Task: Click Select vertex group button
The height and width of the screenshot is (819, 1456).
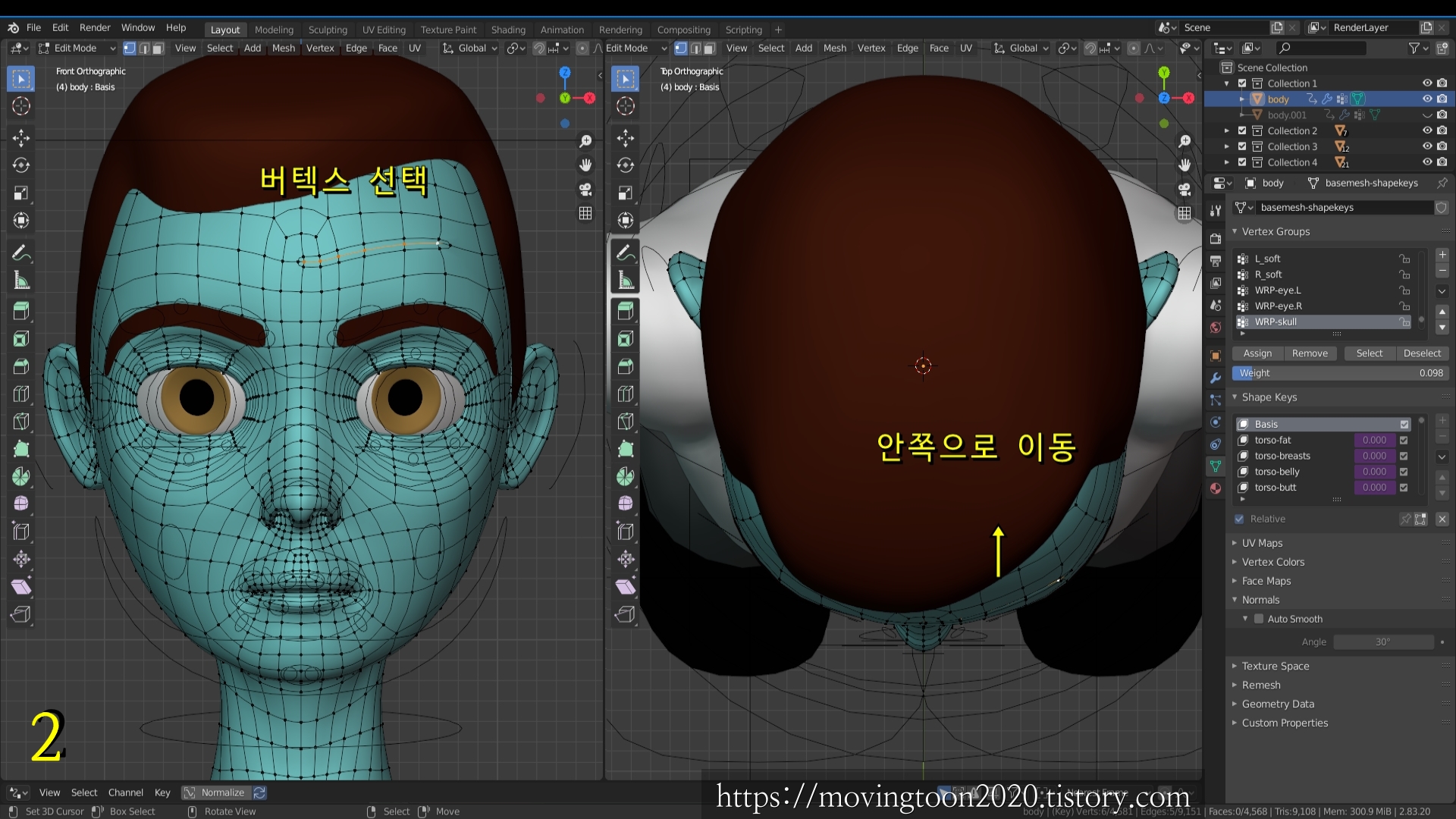Action: point(1369,354)
